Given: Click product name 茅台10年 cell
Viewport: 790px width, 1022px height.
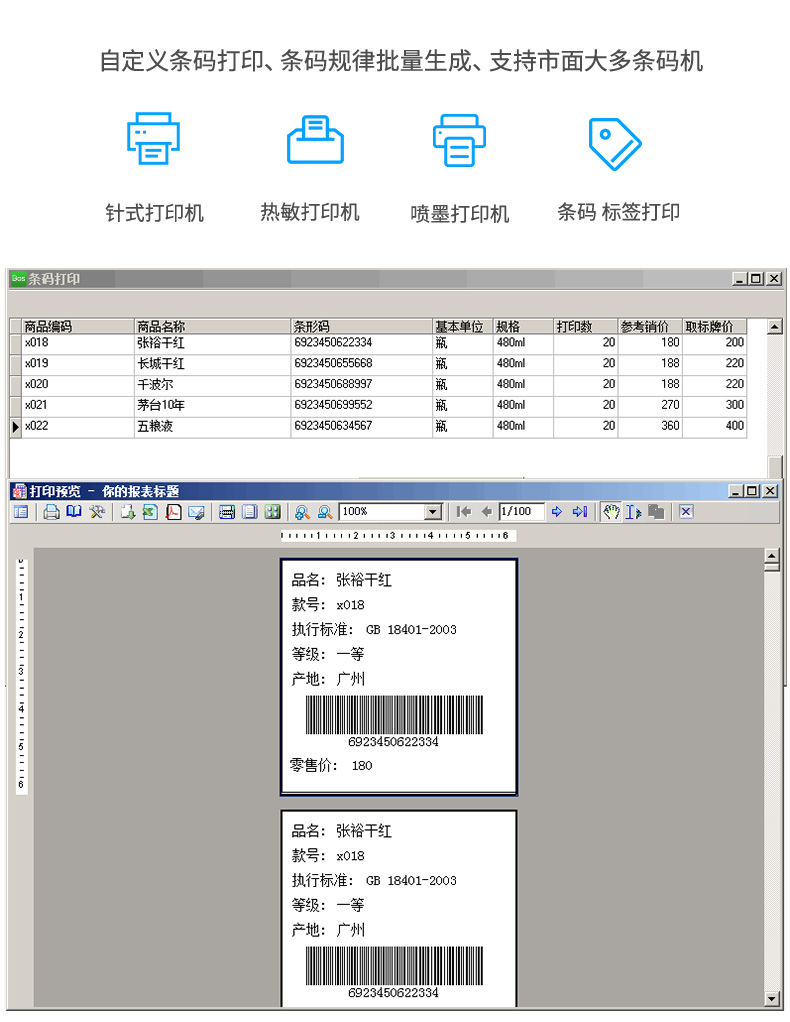Looking at the screenshot, I should click(212, 406).
